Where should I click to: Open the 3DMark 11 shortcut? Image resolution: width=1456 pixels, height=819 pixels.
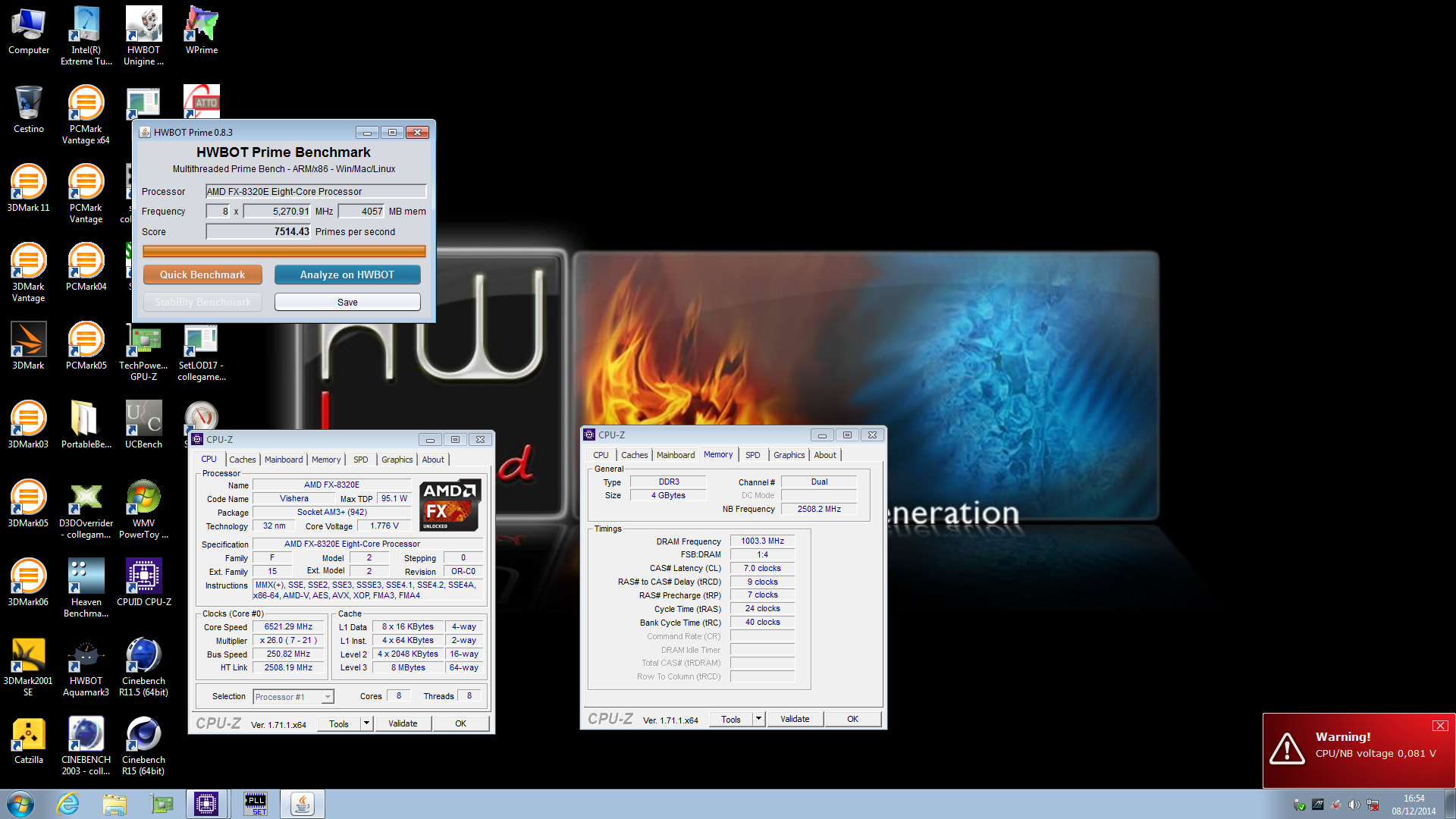[x=29, y=189]
